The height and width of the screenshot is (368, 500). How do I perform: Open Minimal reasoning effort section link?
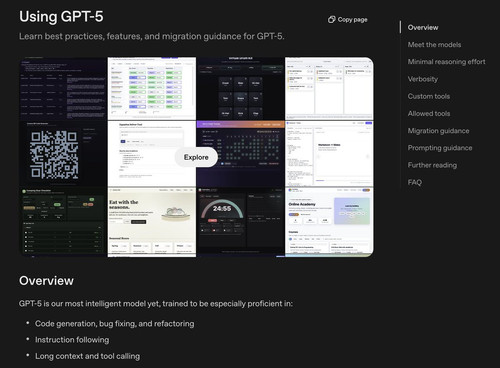coord(446,62)
